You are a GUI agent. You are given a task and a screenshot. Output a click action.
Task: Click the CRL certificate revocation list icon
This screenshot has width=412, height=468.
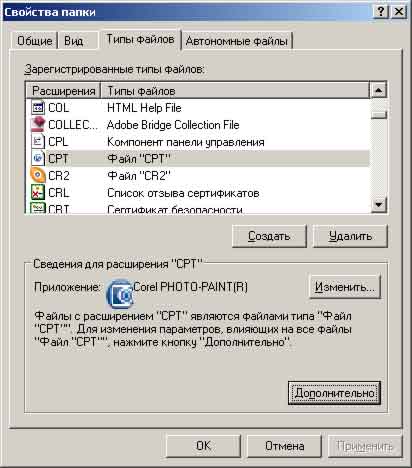[x=38, y=193]
